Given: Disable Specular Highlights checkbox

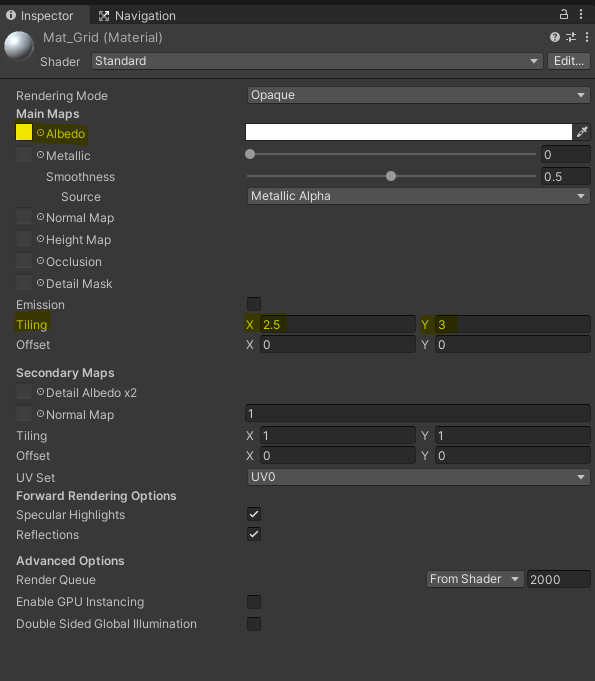Looking at the screenshot, I should click(x=254, y=514).
